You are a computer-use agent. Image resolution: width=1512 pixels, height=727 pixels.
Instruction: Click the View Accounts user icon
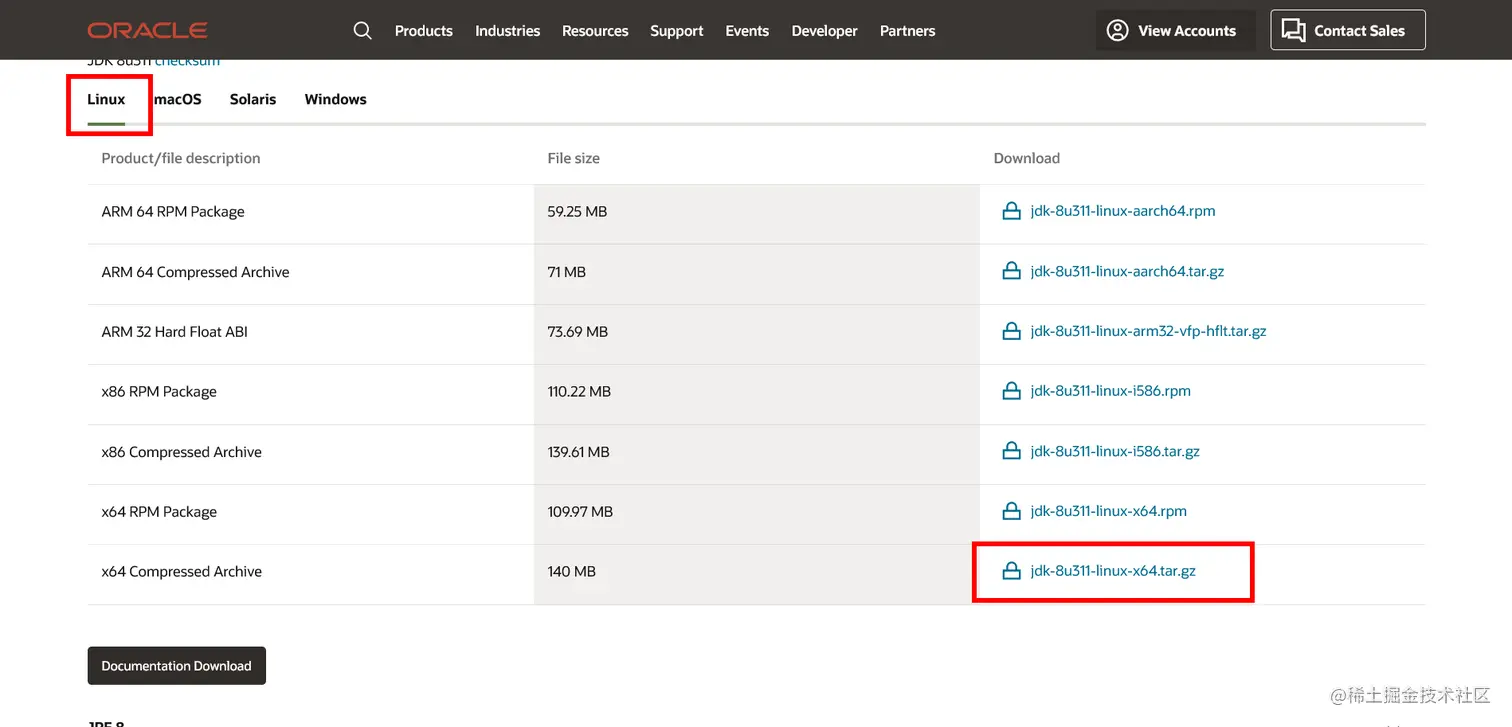pos(1118,31)
